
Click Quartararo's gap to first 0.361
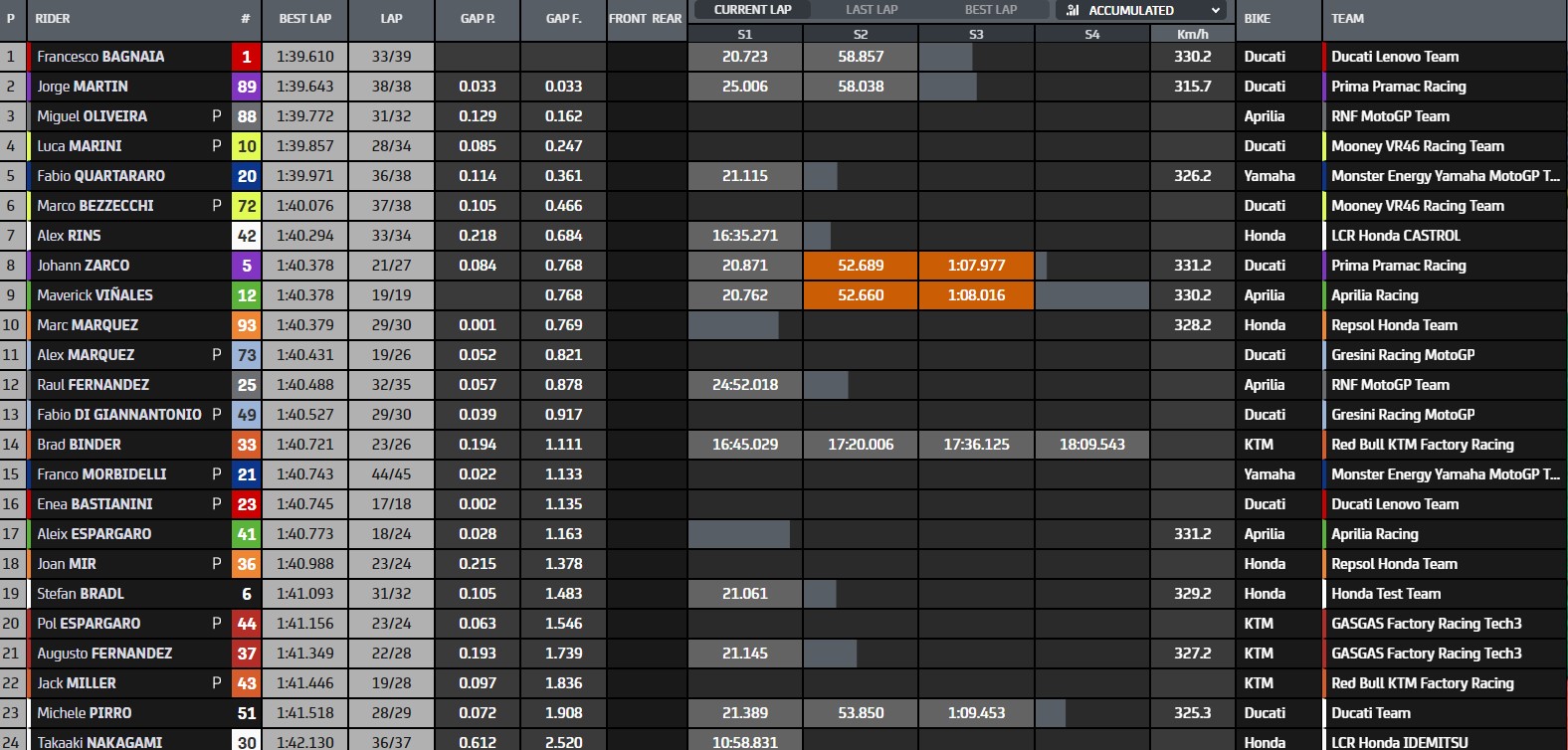click(x=563, y=176)
